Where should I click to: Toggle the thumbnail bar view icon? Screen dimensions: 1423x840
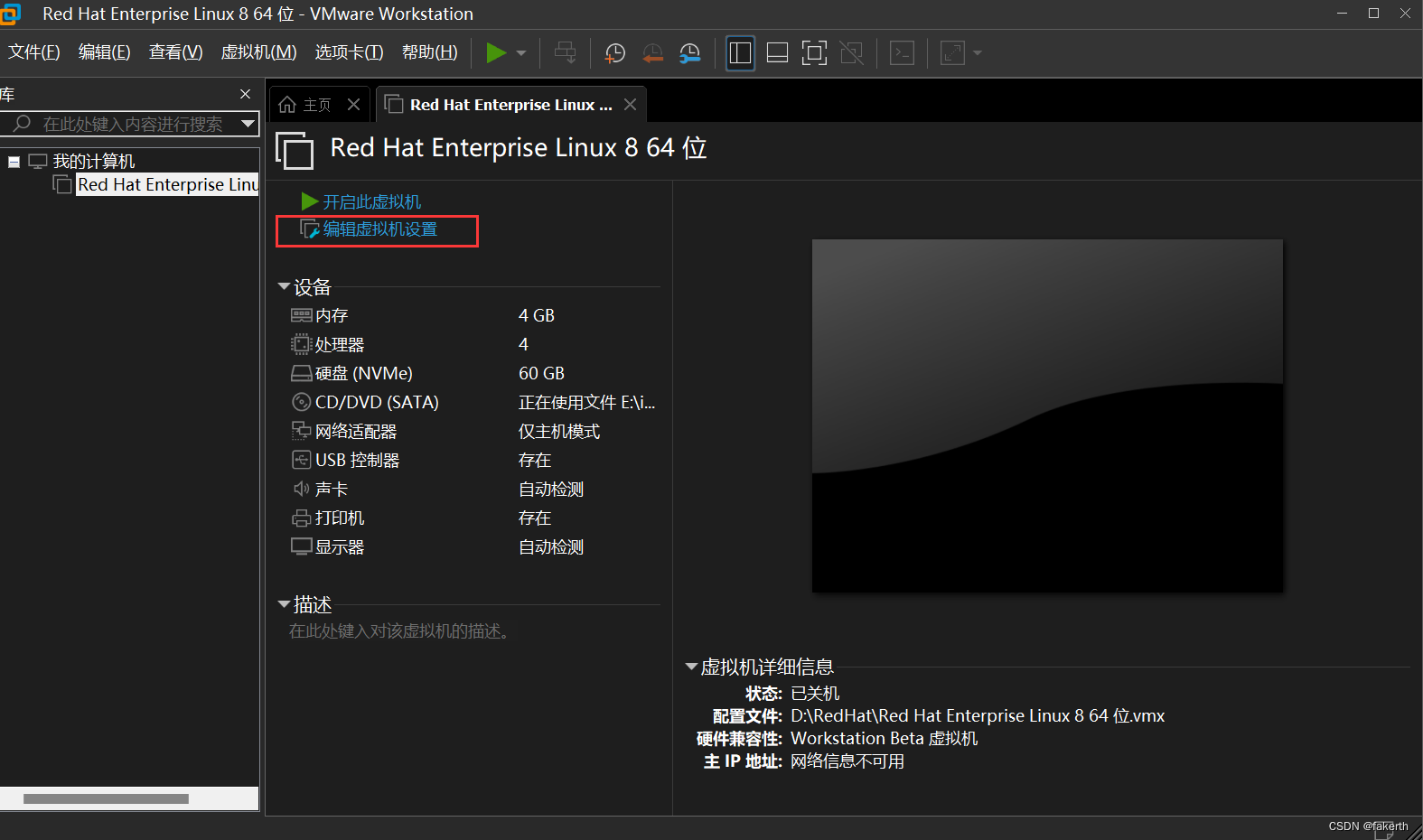click(777, 53)
